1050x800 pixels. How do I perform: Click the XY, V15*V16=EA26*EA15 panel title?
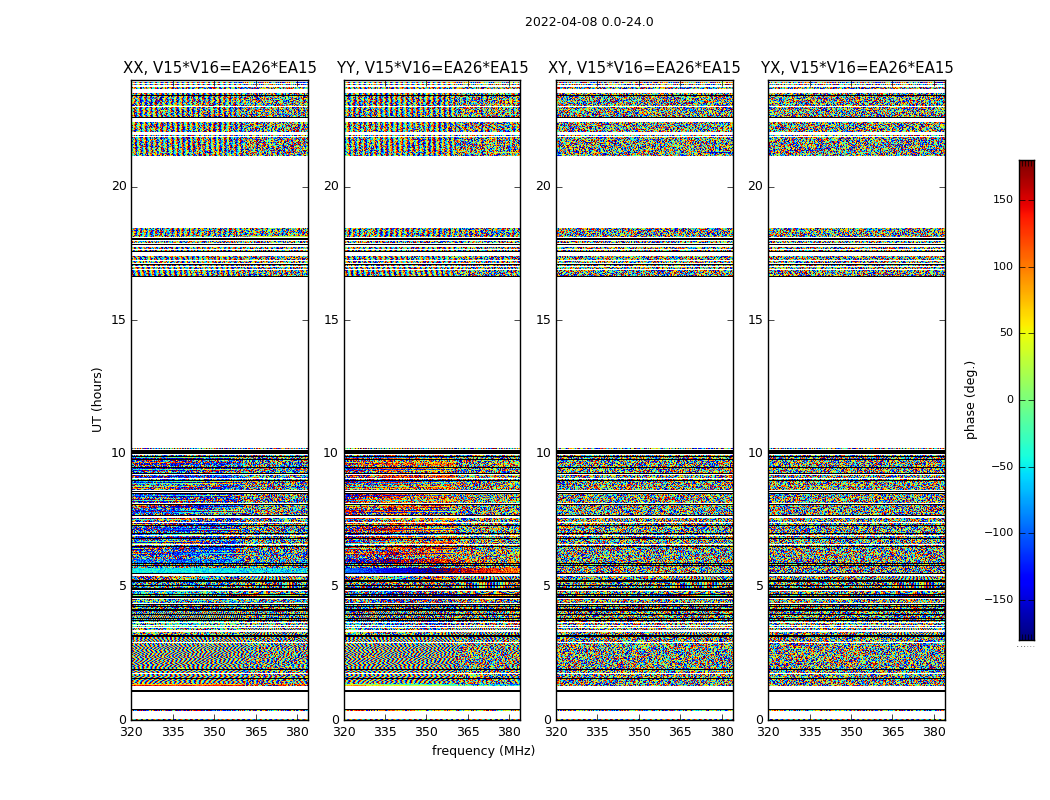pyautogui.click(x=644, y=68)
